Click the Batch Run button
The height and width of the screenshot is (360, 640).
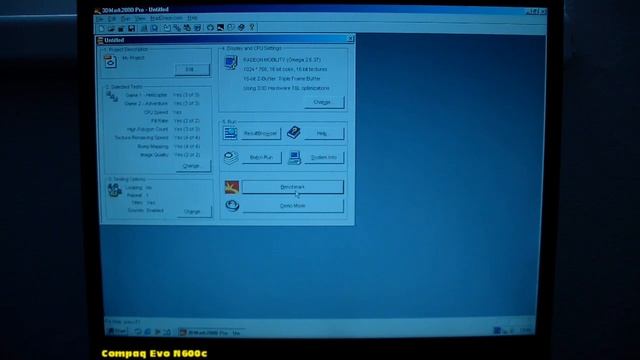[262, 158]
